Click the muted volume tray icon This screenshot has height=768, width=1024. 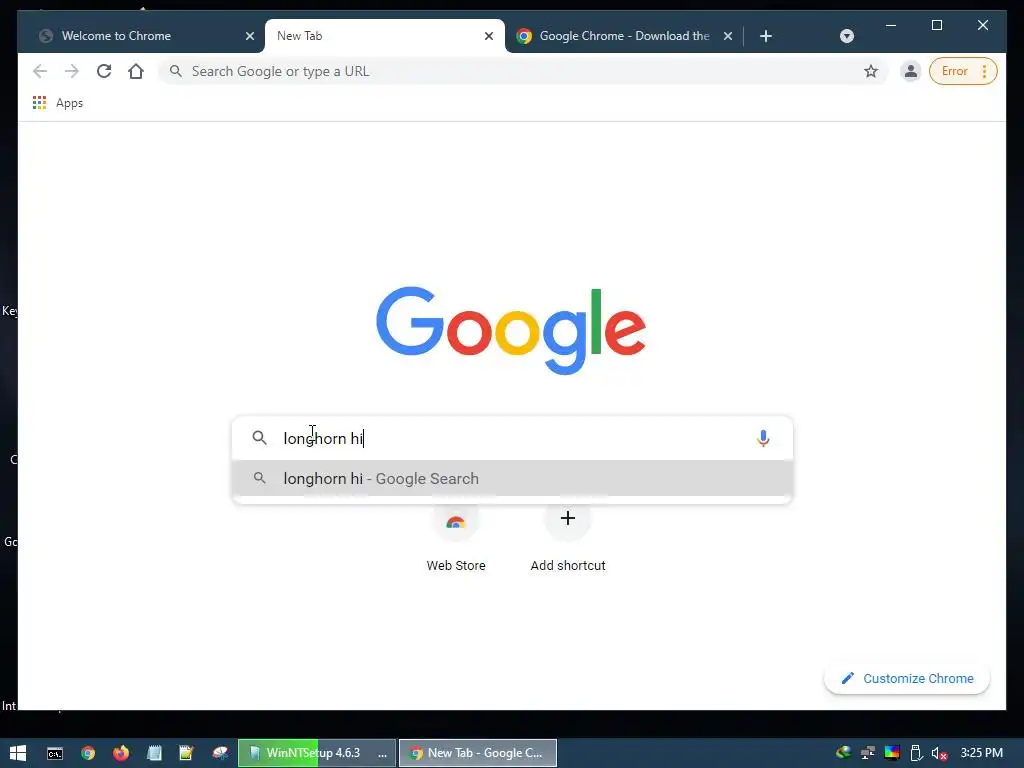click(x=939, y=753)
